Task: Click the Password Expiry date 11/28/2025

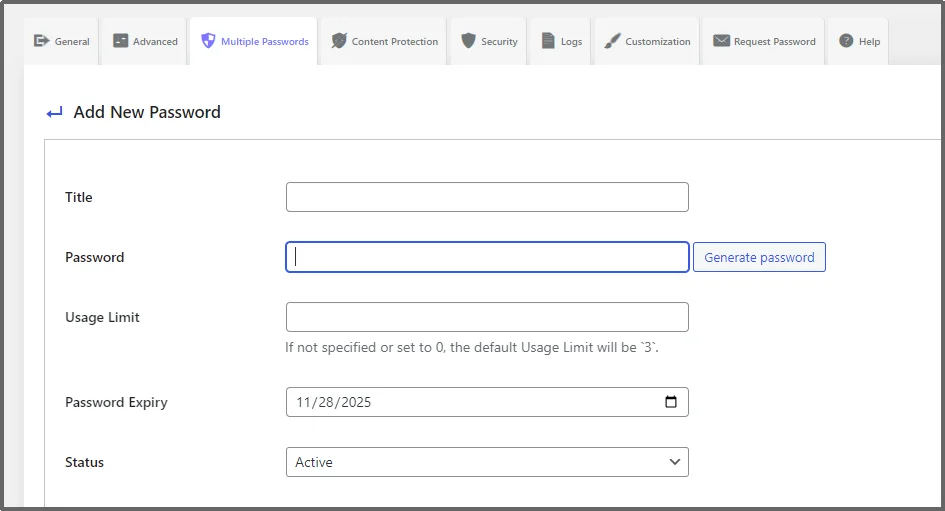Action: 333,402
